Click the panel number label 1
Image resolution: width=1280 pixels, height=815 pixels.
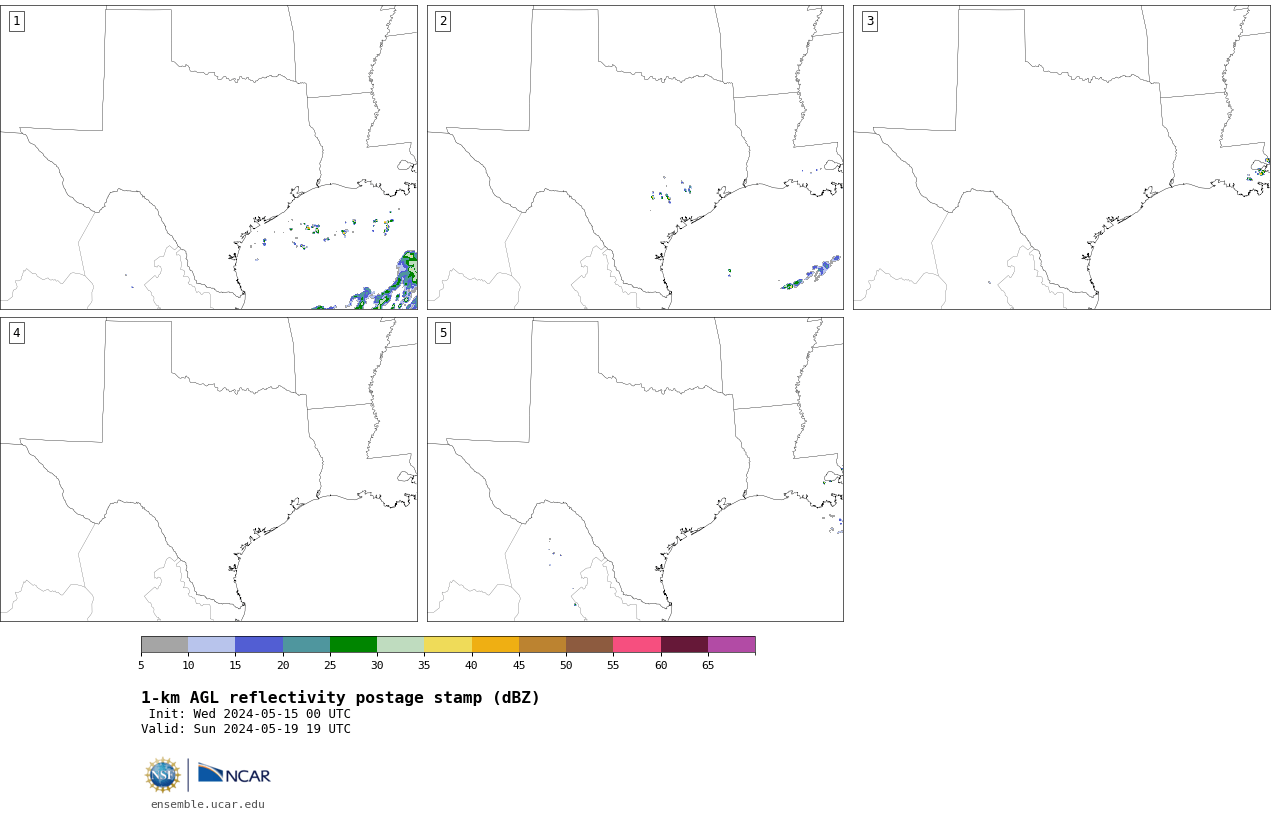16,21
